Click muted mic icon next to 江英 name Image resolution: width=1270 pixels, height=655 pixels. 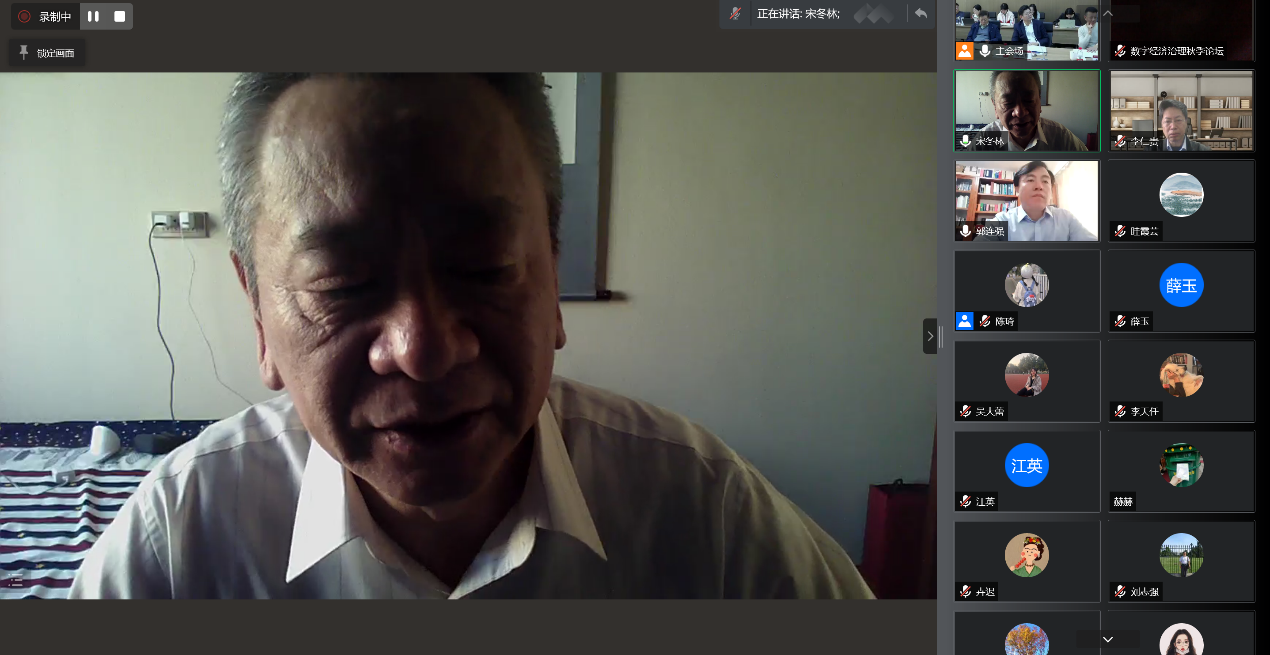coord(966,501)
